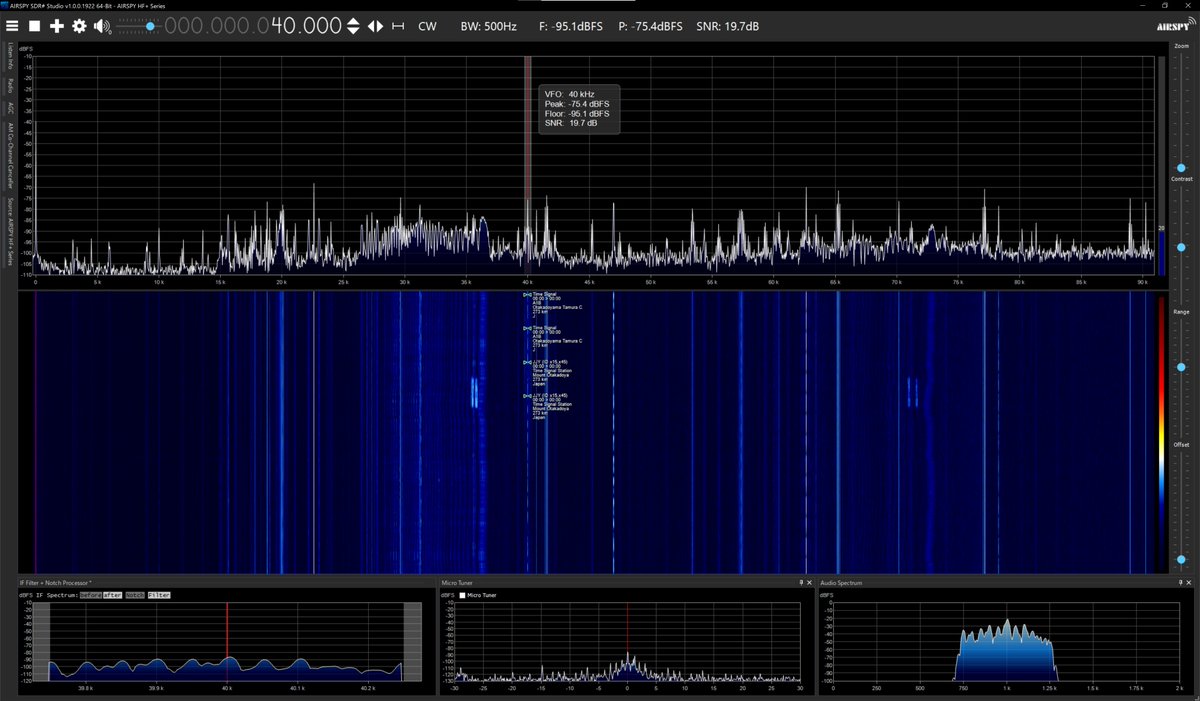Open the BW: 500Hz bandwidth setting
Image resolution: width=1200 pixels, height=701 pixels.
(x=489, y=26)
